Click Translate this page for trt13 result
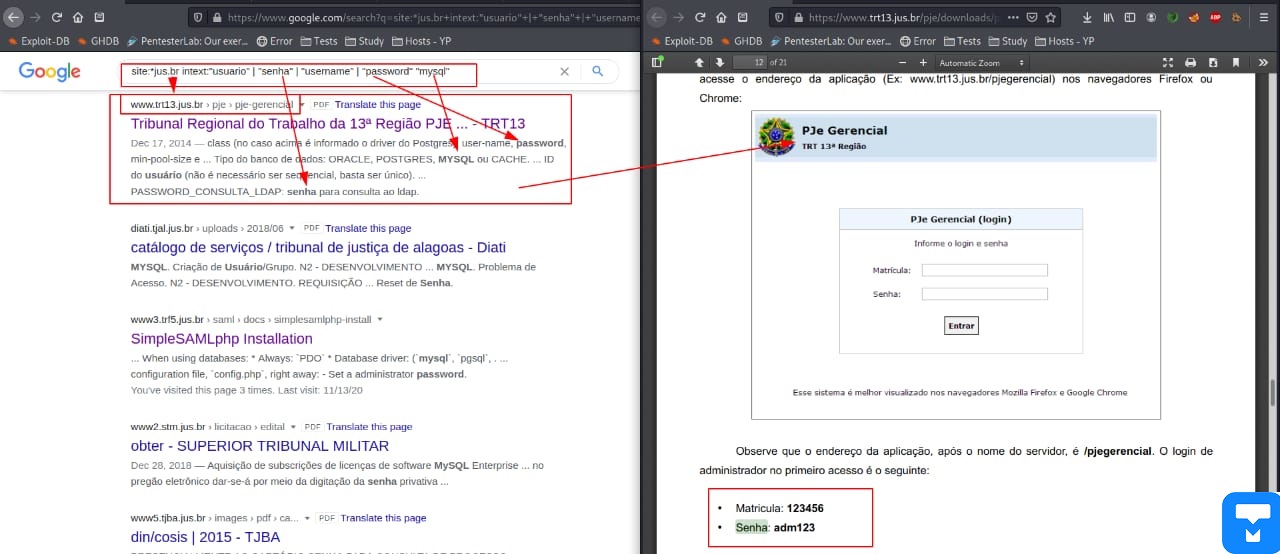The image size is (1280, 554). point(378,104)
